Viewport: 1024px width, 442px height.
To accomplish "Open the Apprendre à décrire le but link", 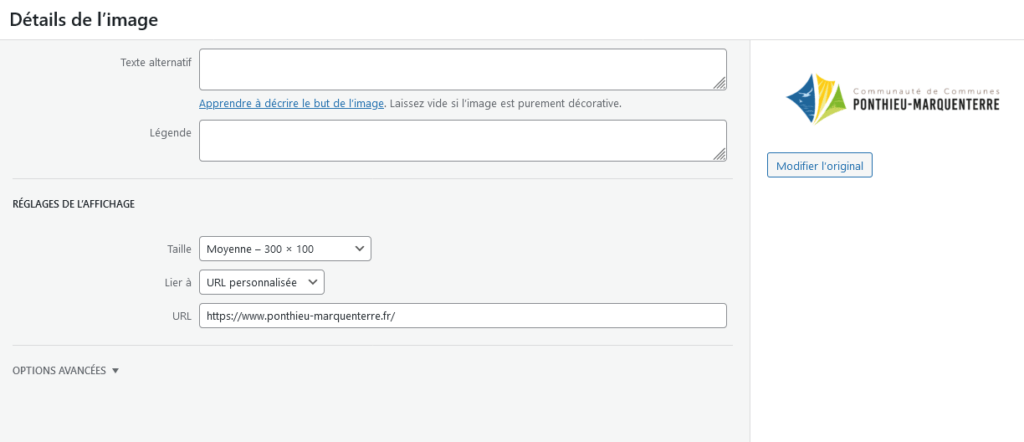I will [291, 103].
